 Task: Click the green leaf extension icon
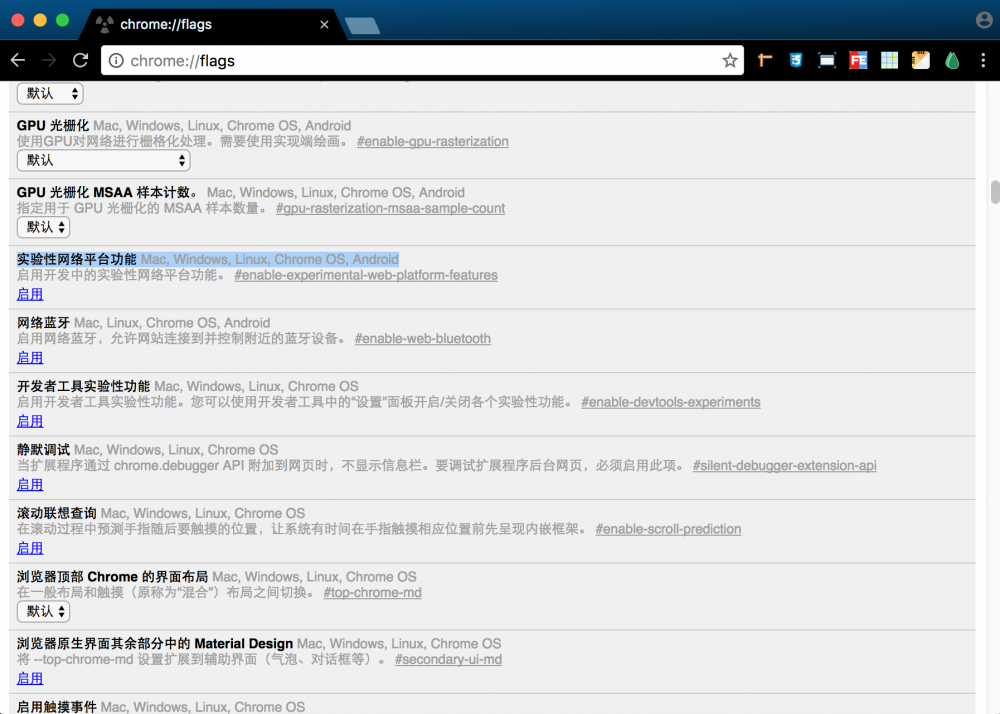tap(952, 61)
